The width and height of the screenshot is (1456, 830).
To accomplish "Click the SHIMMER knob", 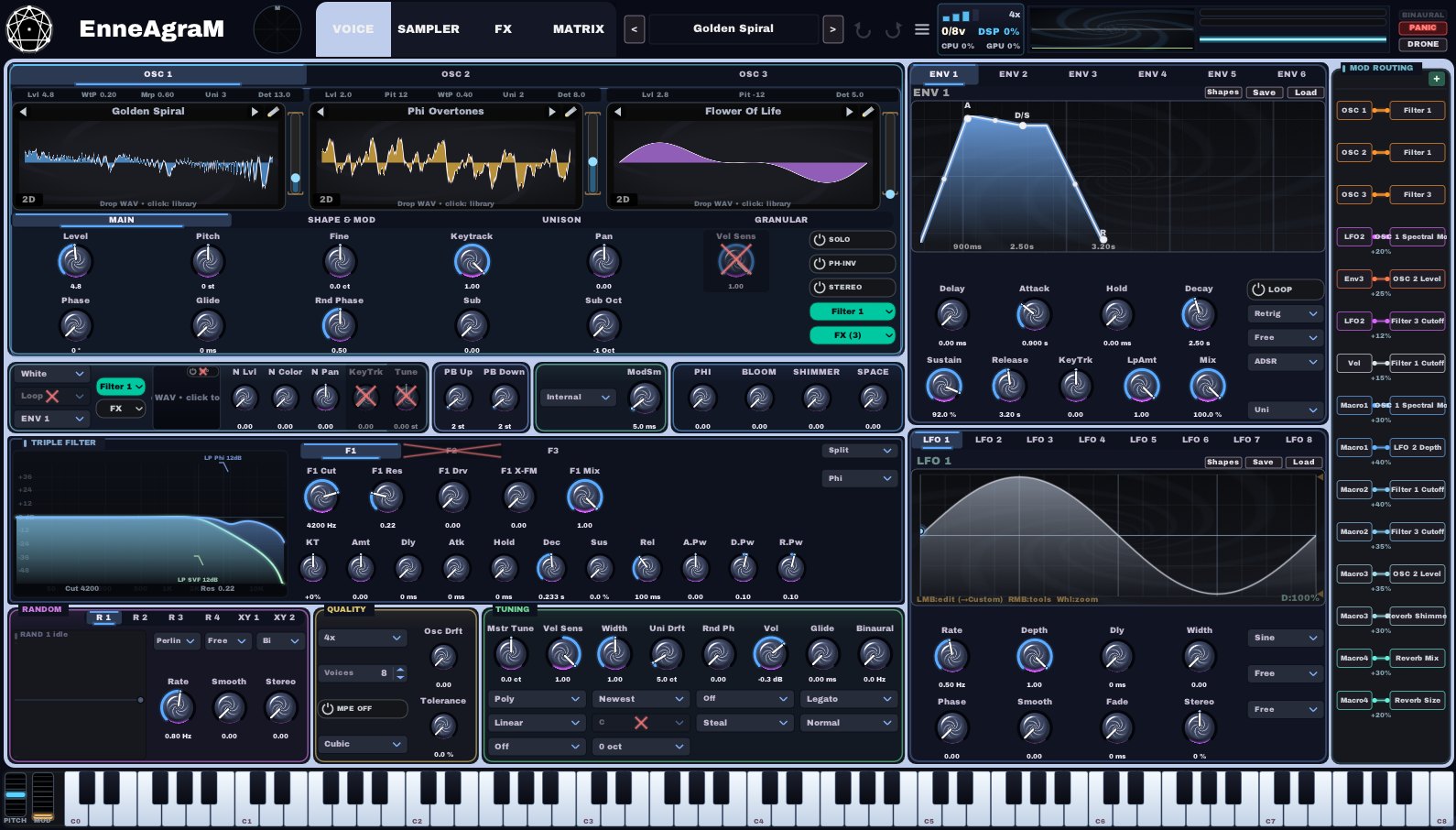I will 816,398.
